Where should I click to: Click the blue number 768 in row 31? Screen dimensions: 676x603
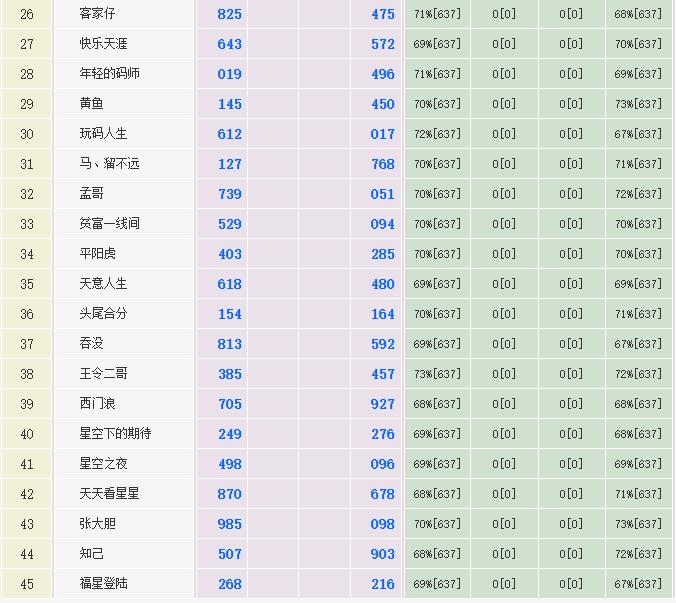click(383, 164)
